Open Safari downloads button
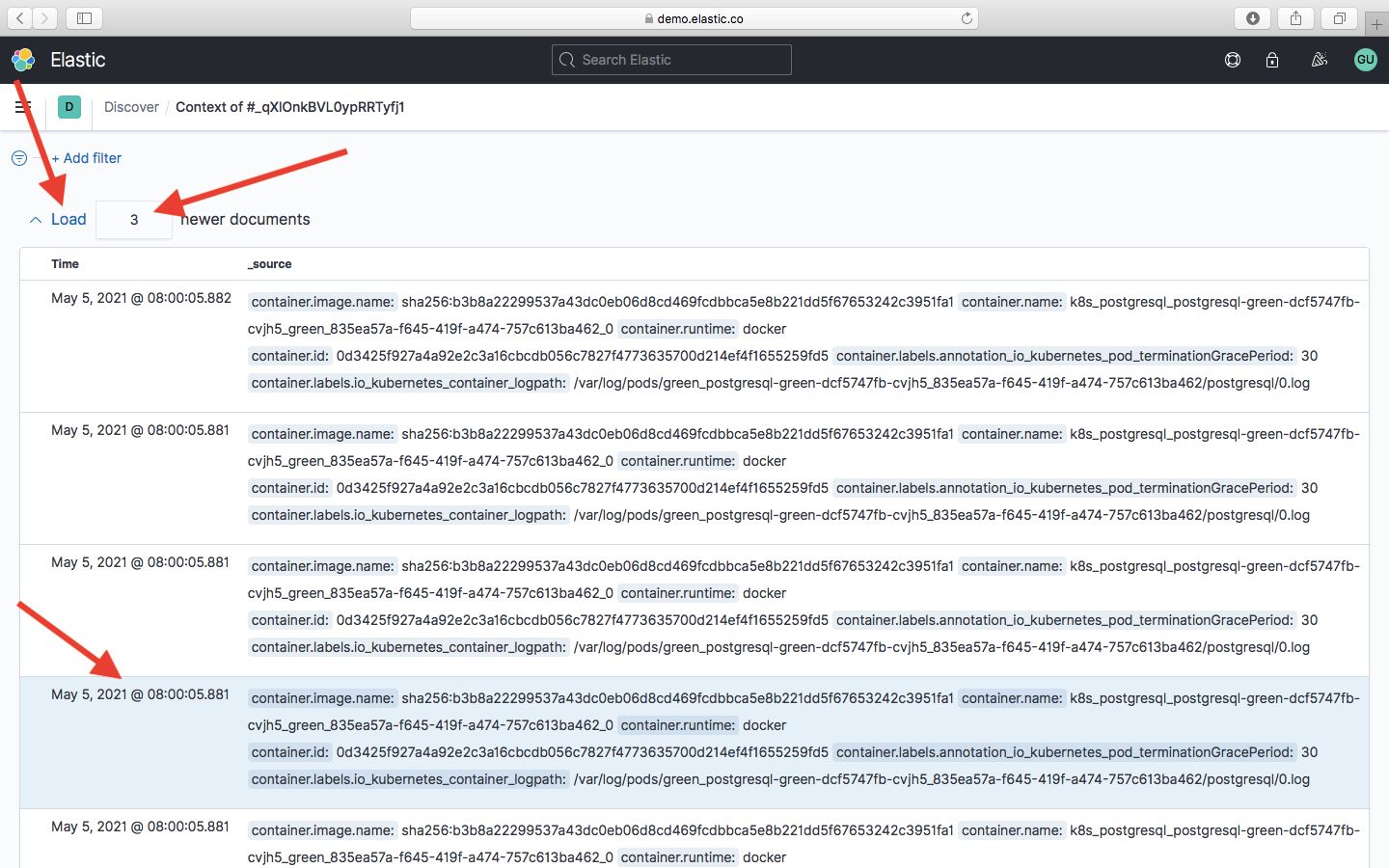 [1252, 18]
